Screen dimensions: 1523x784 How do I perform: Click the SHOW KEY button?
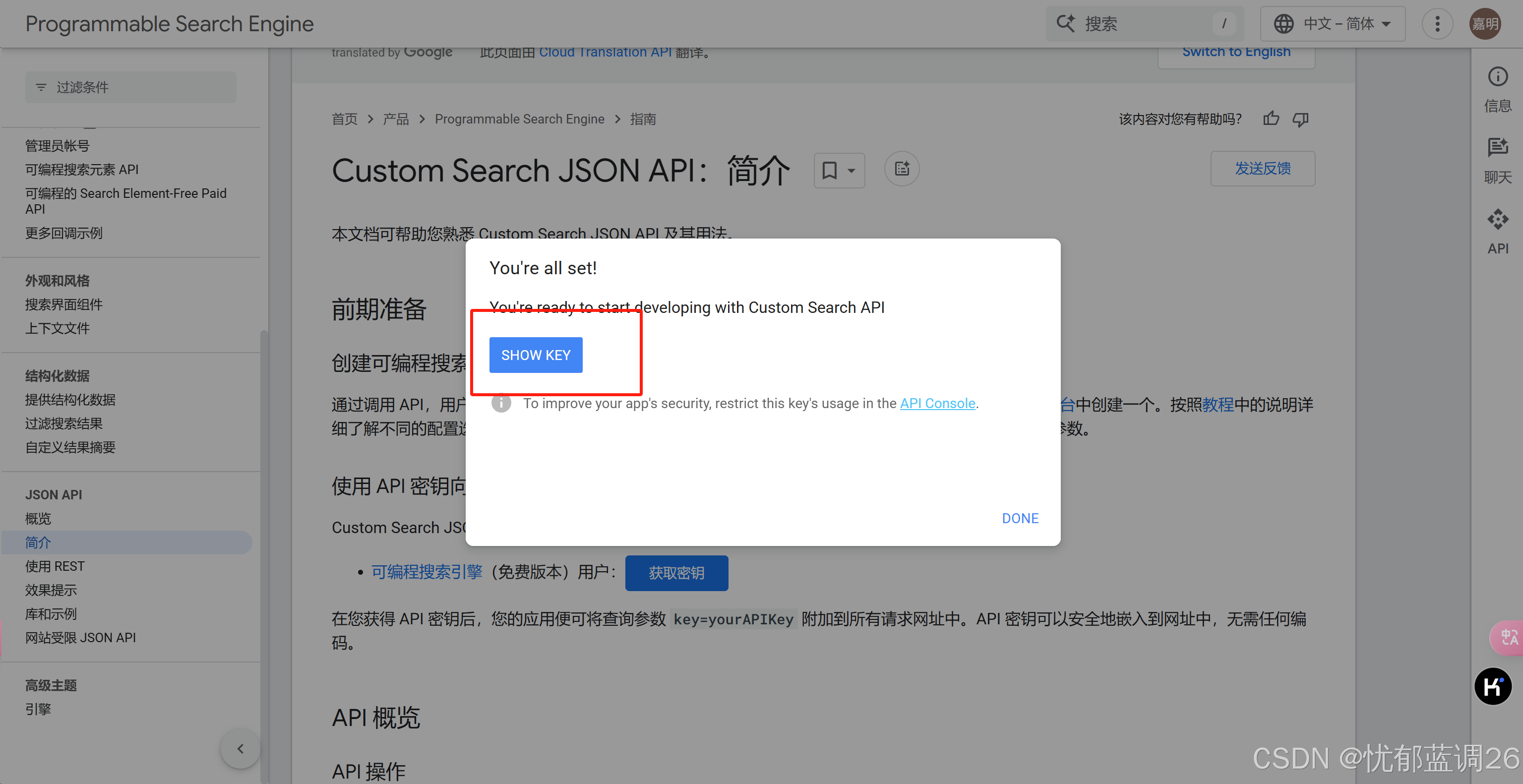(536, 355)
